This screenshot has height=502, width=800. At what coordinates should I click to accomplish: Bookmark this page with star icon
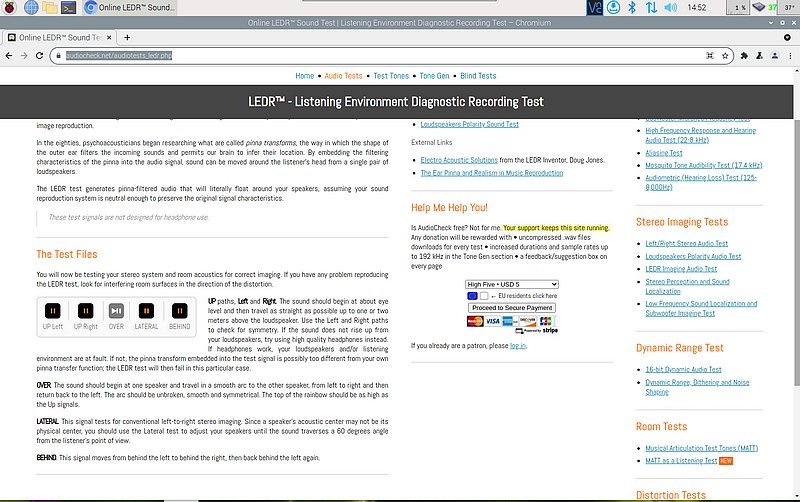(725, 56)
